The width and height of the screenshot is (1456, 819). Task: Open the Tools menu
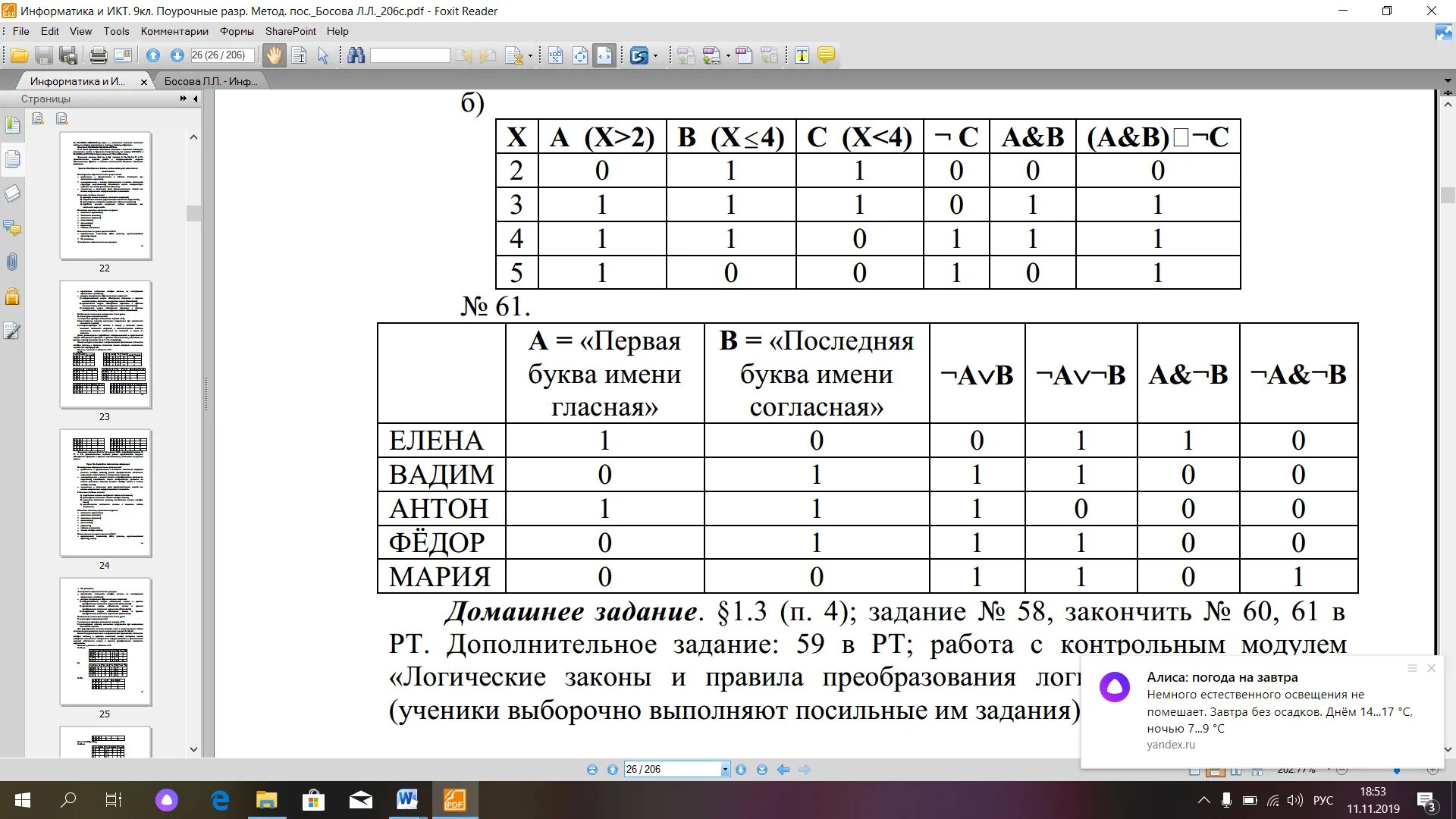117,31
